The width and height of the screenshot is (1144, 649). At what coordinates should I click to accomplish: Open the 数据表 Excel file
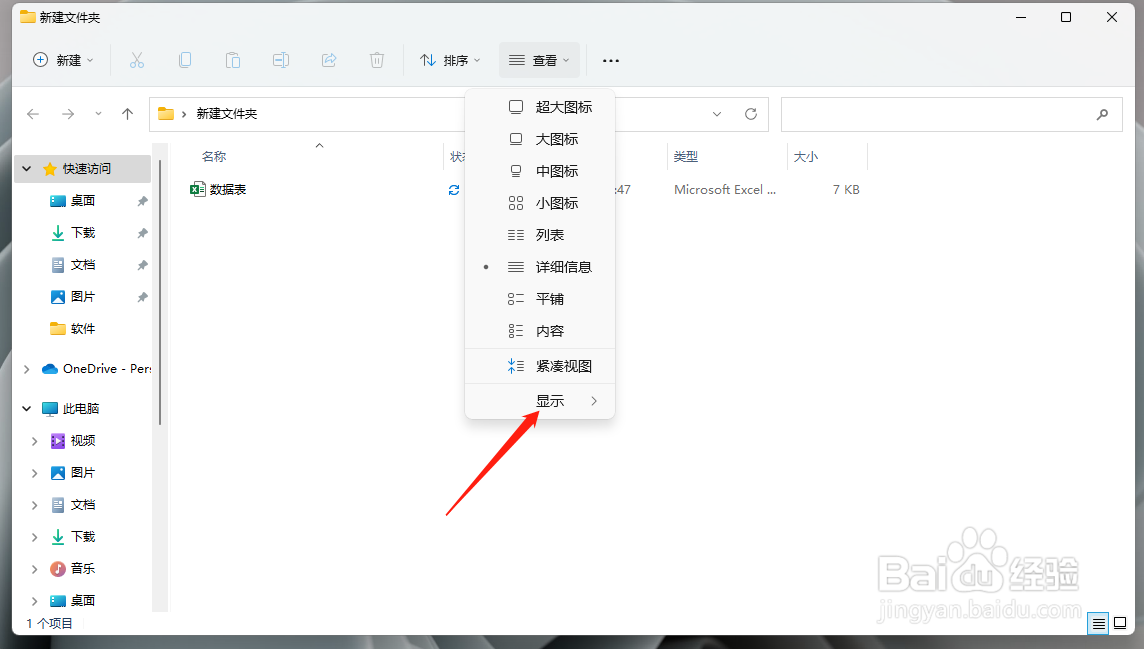click(x=228, y=189)
